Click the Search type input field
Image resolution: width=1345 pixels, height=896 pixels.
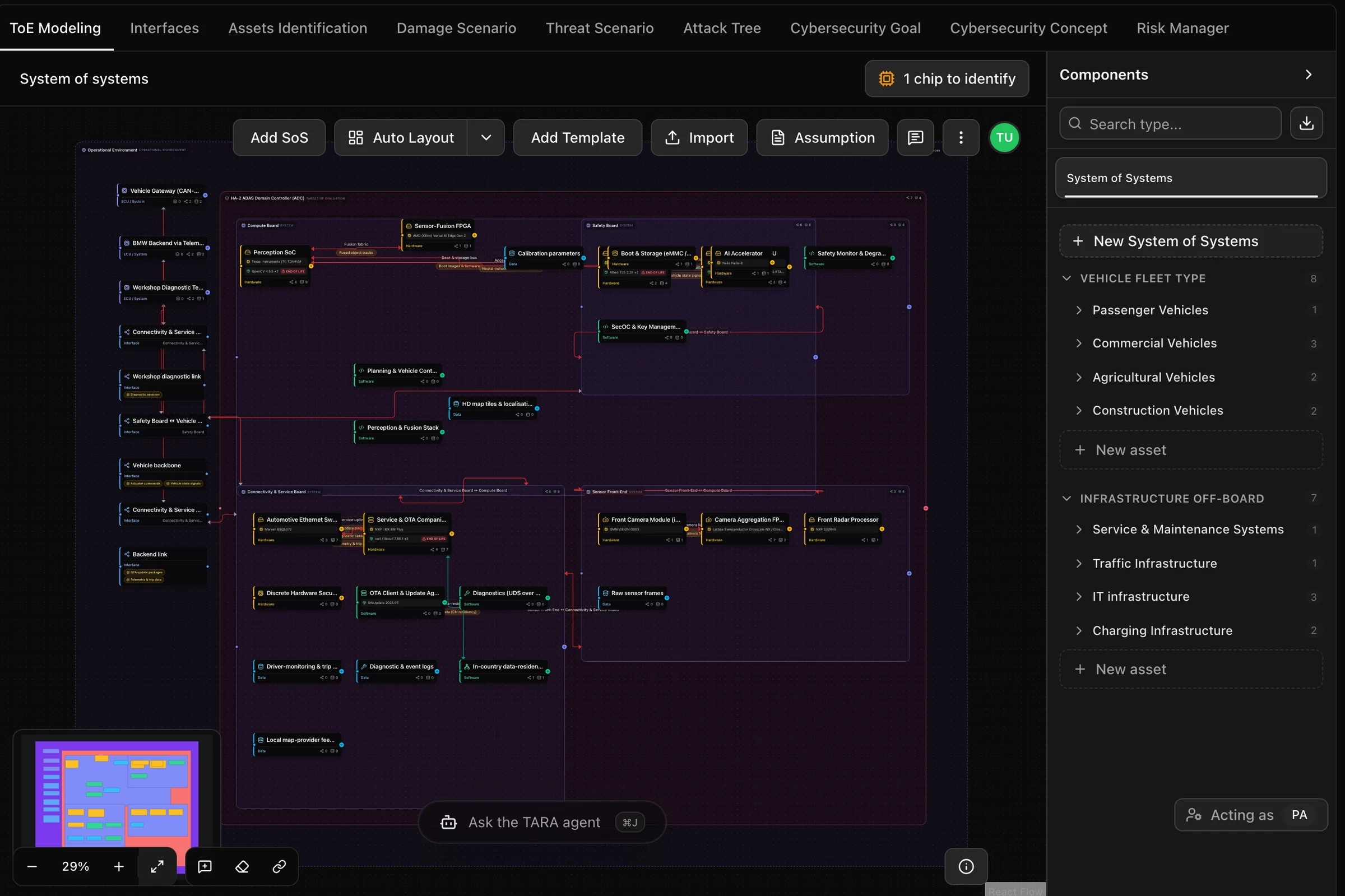click(x=1170, y=123)
